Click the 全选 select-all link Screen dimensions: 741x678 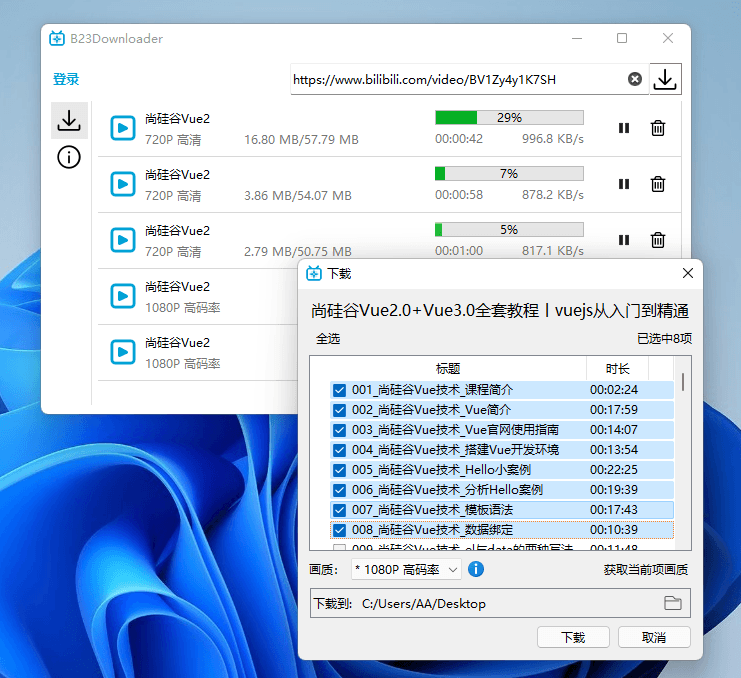click(328, 339)
